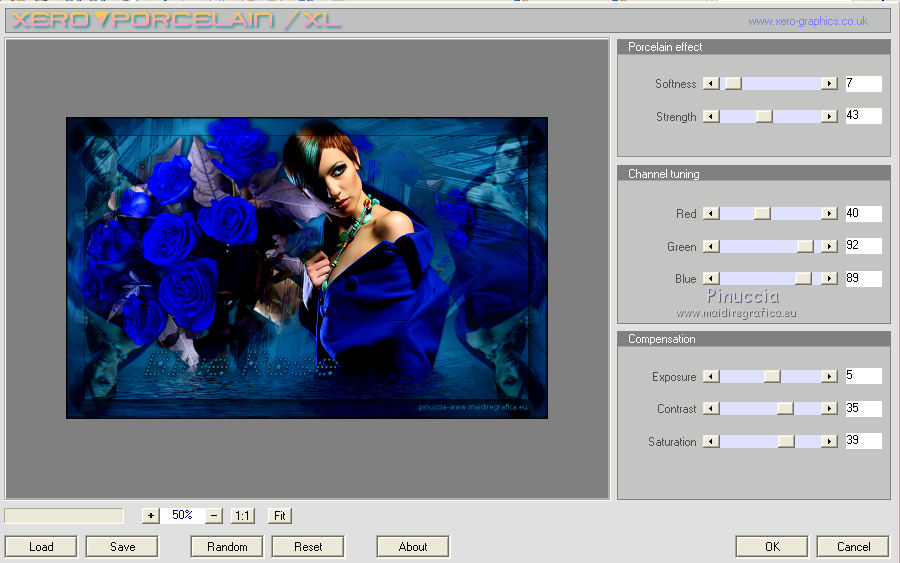Open the About dialog
This screenshot has height=563, width=900.
(x=413, y=547)
